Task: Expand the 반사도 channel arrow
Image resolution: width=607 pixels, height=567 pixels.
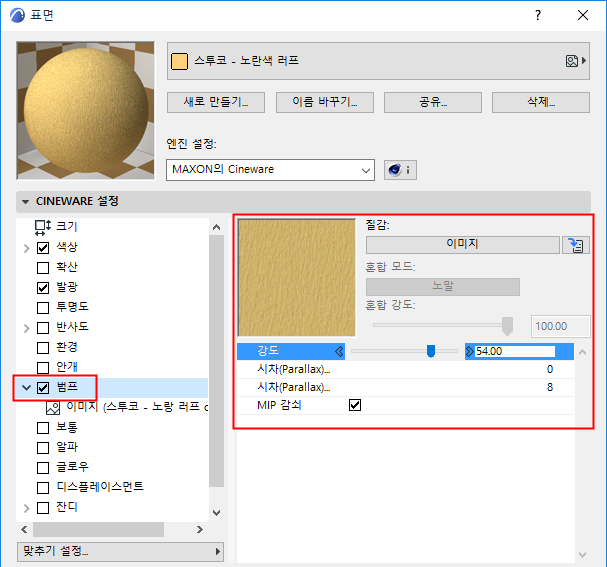Action: [x=26, y=328]
